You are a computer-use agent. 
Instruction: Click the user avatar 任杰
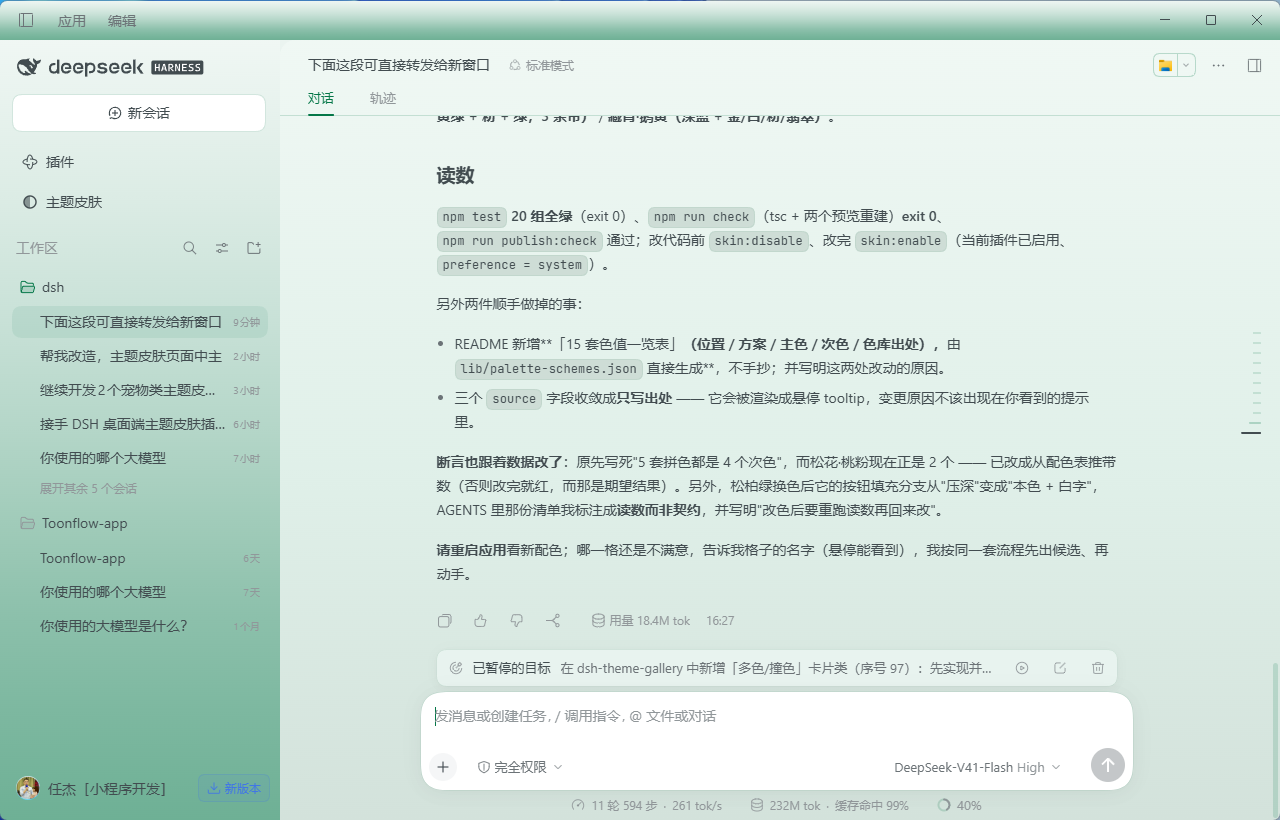[x=28, y=788]
